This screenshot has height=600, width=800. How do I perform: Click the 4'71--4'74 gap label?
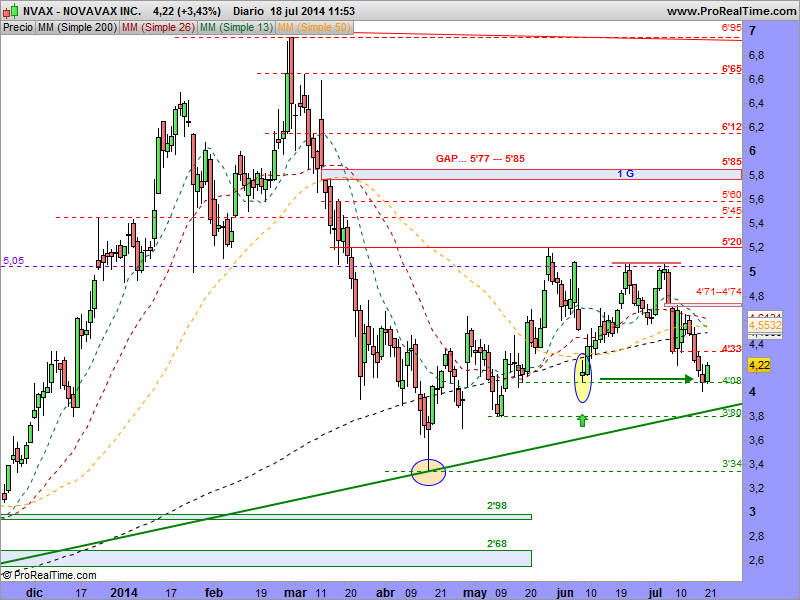tap(719, 292)
